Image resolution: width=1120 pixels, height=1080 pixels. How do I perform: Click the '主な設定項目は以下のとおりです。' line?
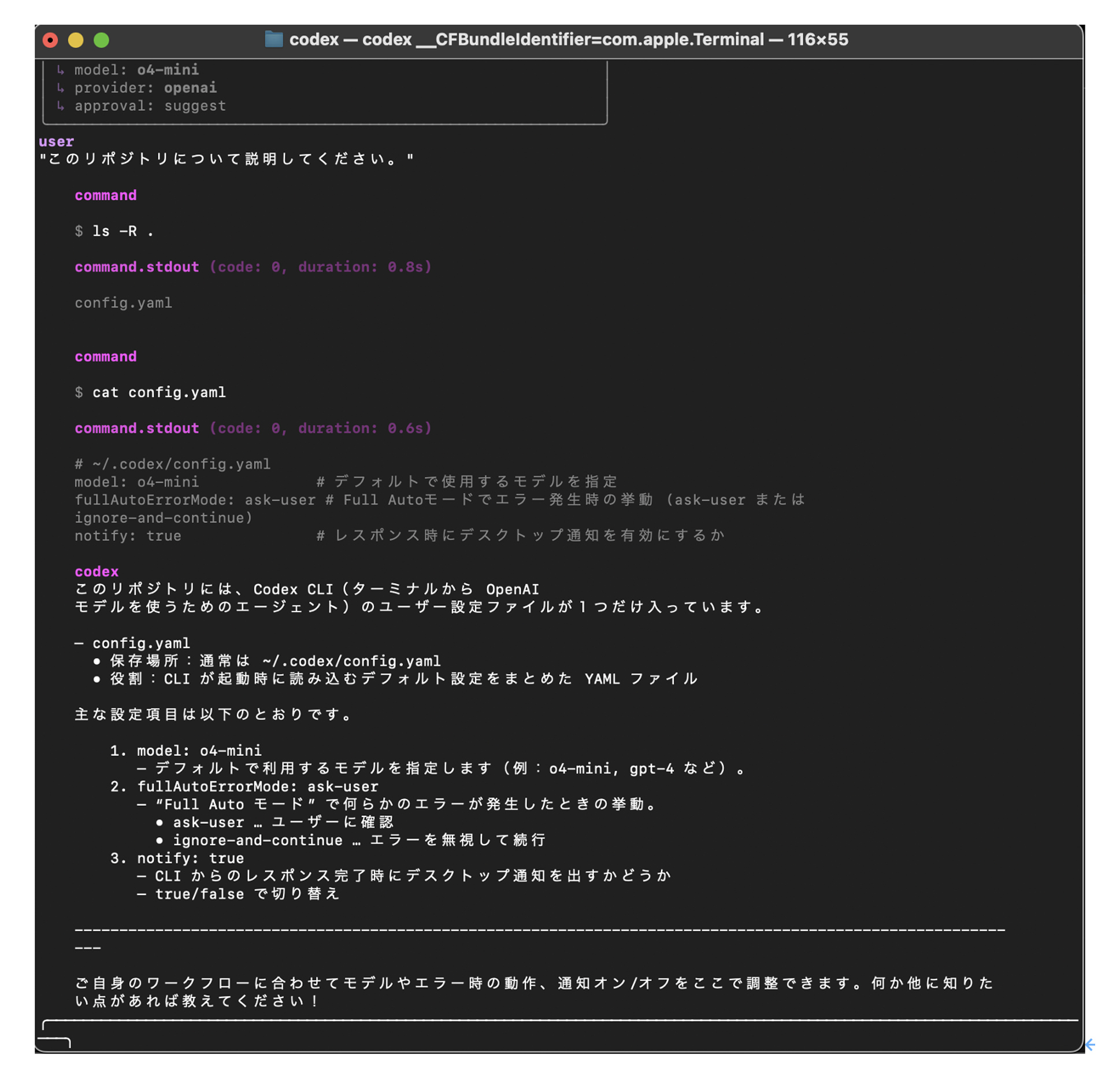pos(213,715)
